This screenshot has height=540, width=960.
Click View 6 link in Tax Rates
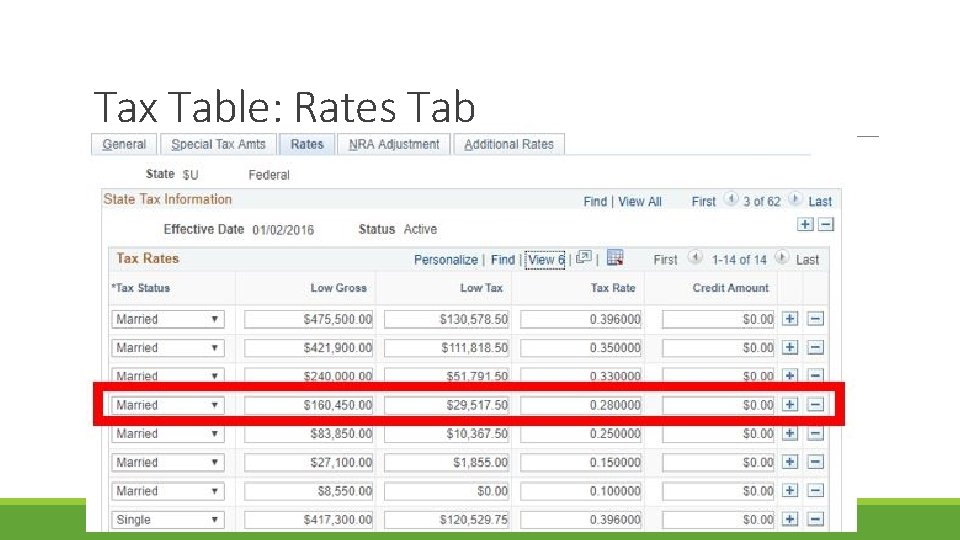545,260
